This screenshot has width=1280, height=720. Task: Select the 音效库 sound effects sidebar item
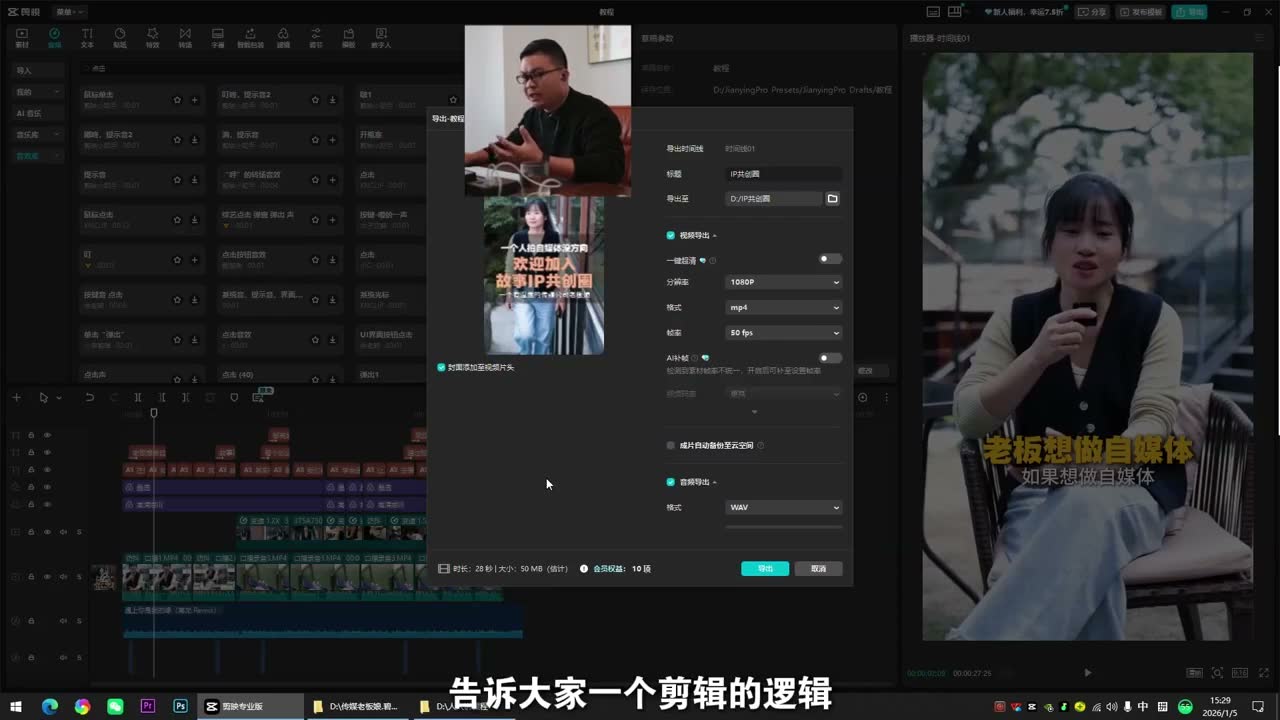point(39,155)
